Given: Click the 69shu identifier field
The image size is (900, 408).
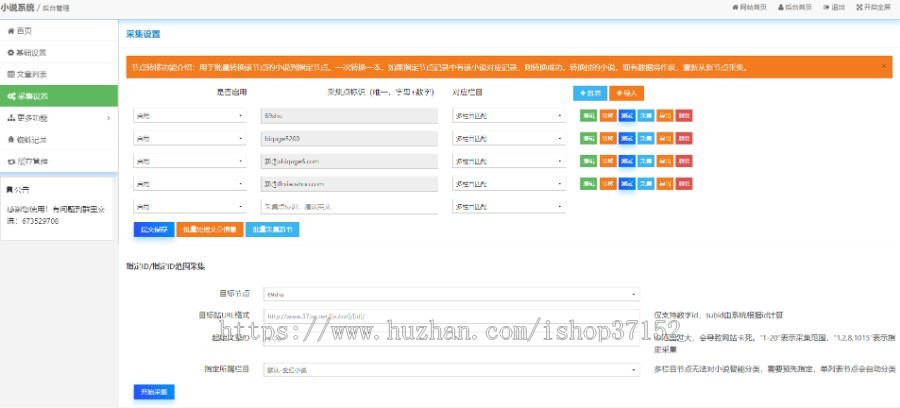Looking at the screenshot, I should [349, 116].
